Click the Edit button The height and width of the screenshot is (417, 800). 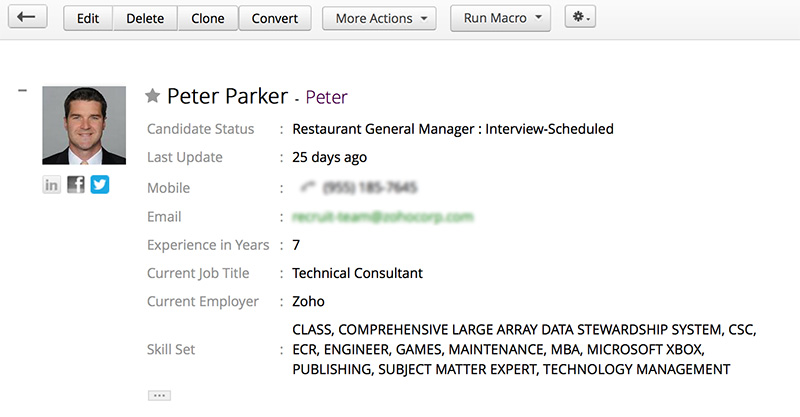88,18
